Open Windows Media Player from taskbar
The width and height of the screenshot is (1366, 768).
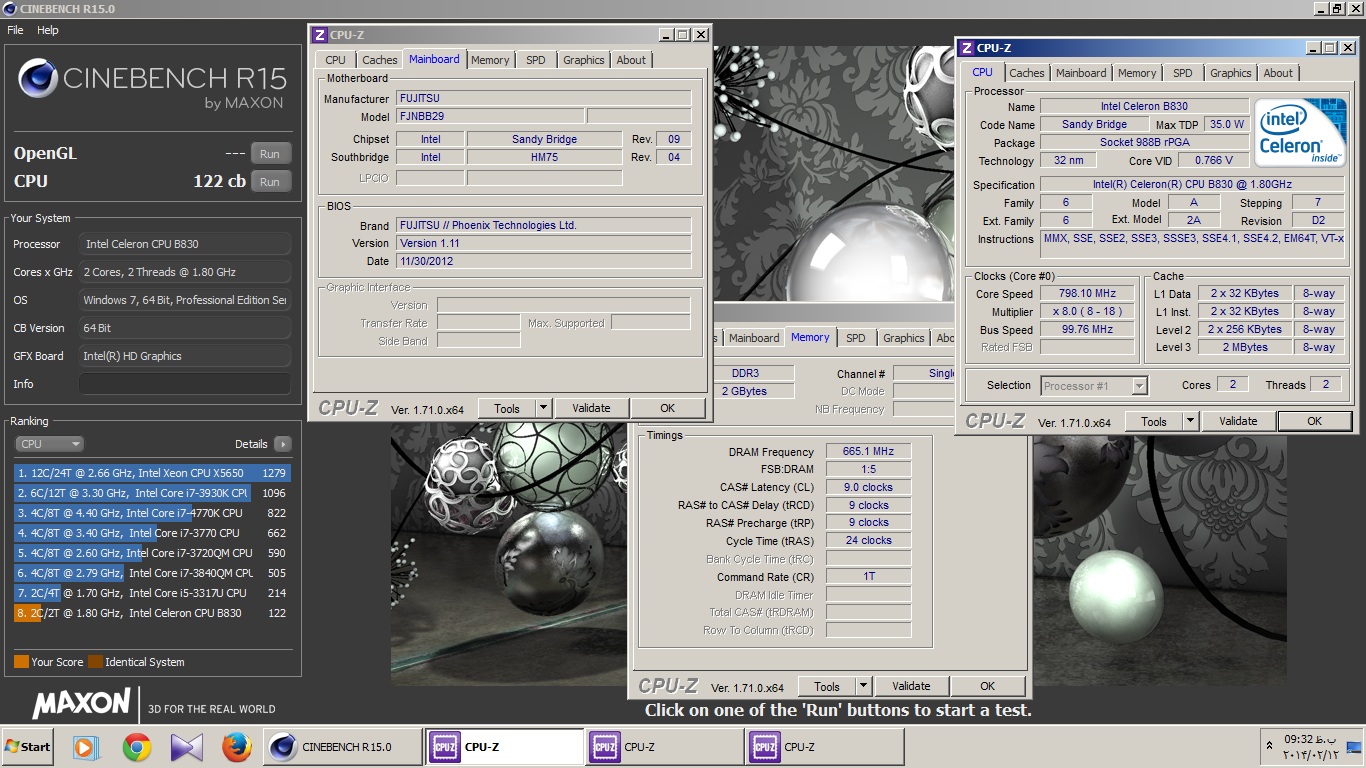(x=87, y=747)
